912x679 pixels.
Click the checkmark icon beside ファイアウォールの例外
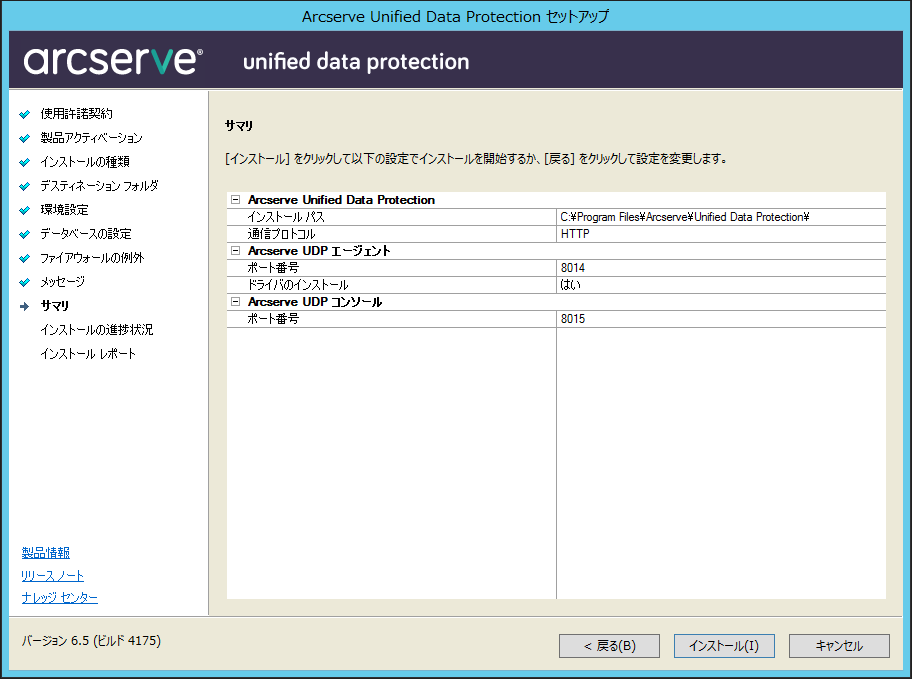[x=24, y=258]
